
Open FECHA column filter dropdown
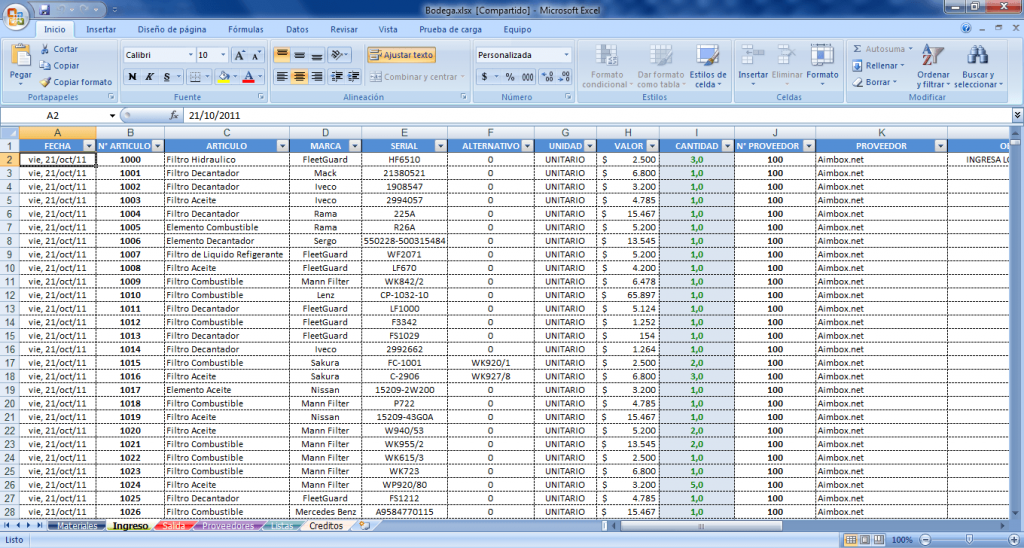click(89, 146)
